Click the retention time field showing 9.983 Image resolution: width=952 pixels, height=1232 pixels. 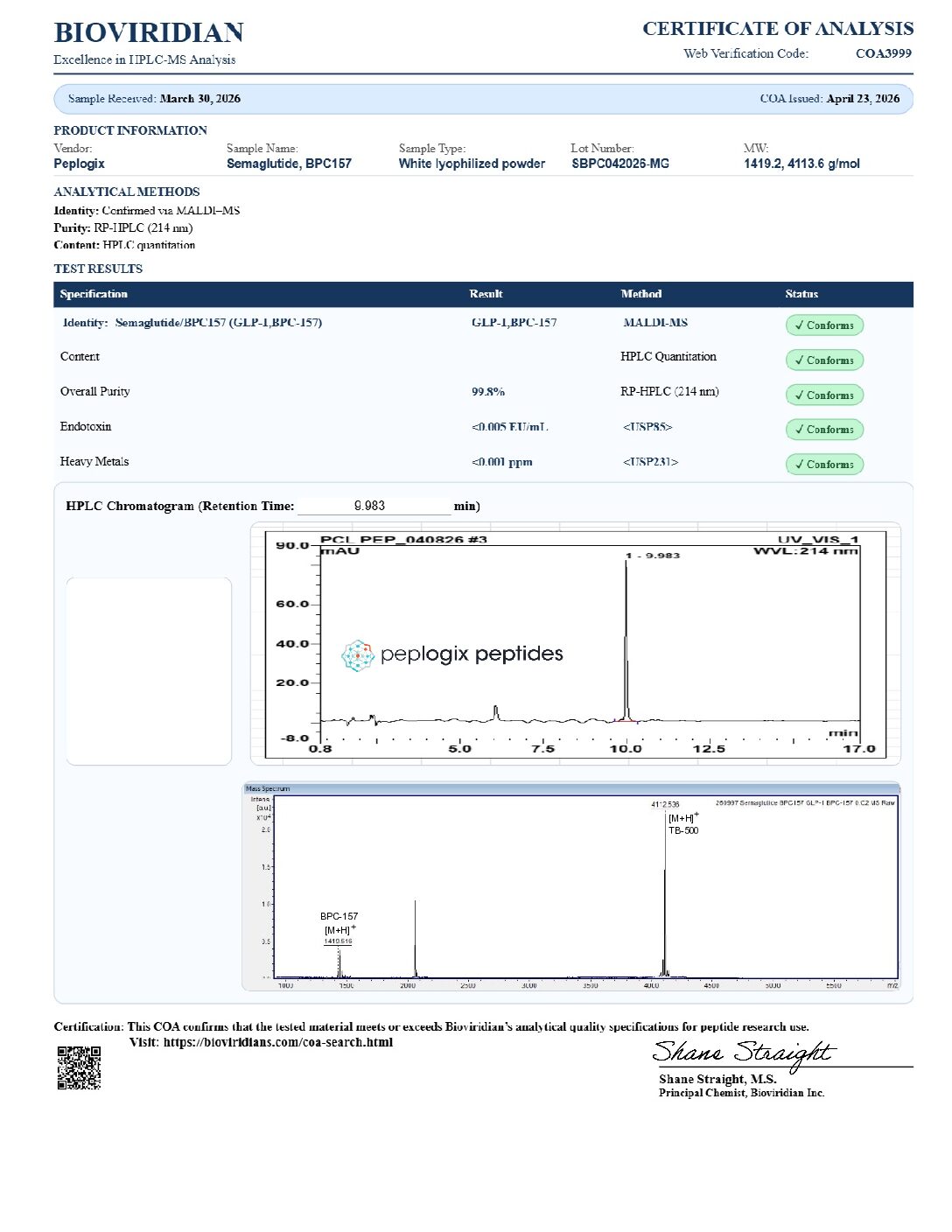point(374,506)
